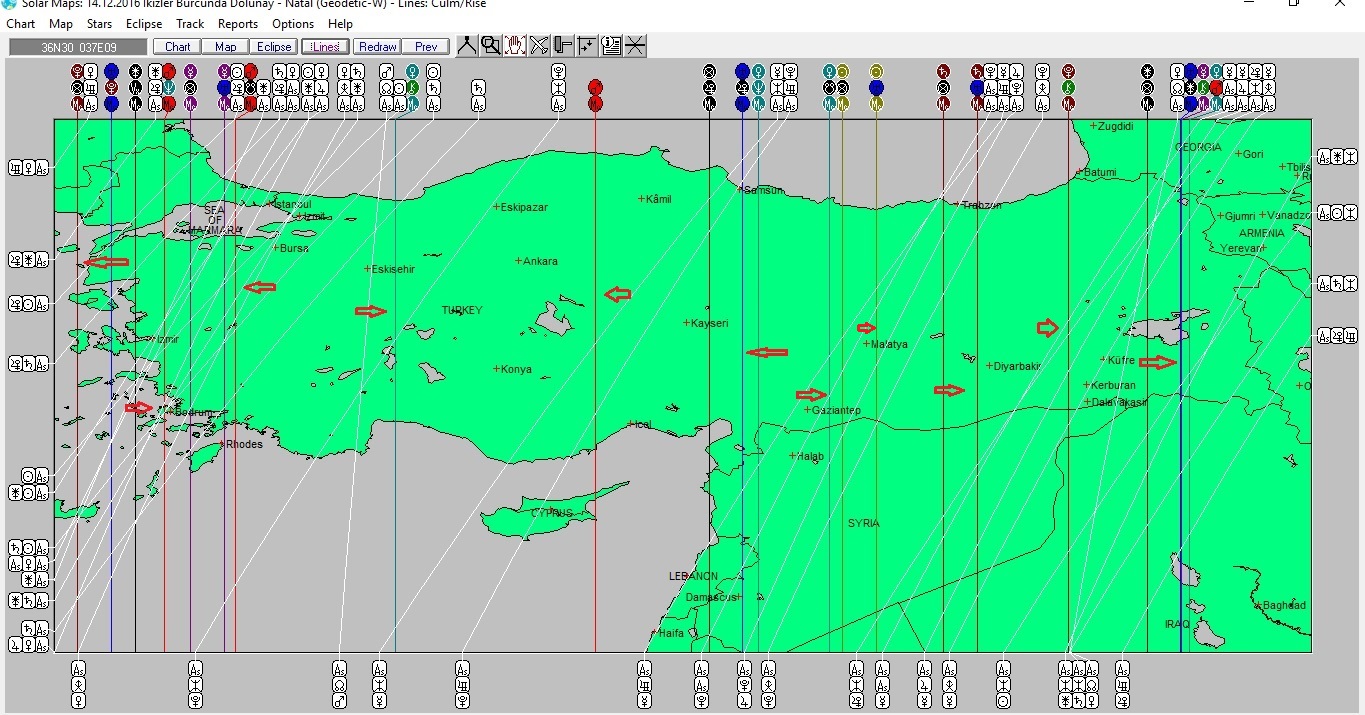Click the Solar Maps title bar icon

(8, 6)
